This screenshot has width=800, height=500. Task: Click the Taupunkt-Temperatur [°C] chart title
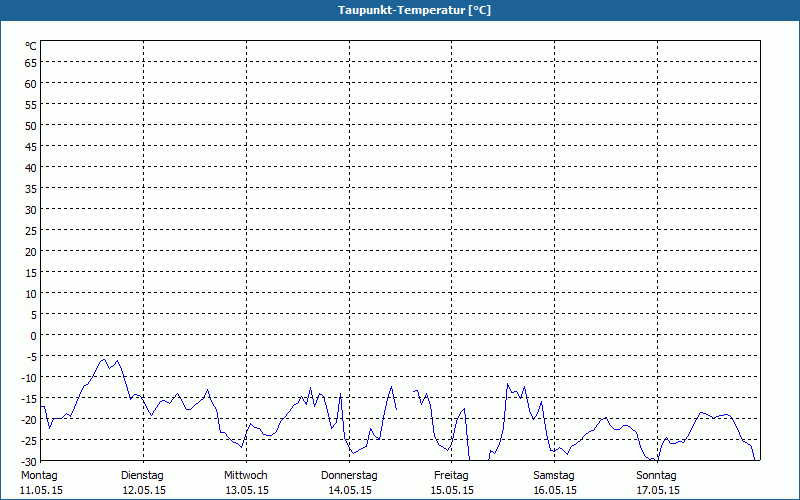414,10
